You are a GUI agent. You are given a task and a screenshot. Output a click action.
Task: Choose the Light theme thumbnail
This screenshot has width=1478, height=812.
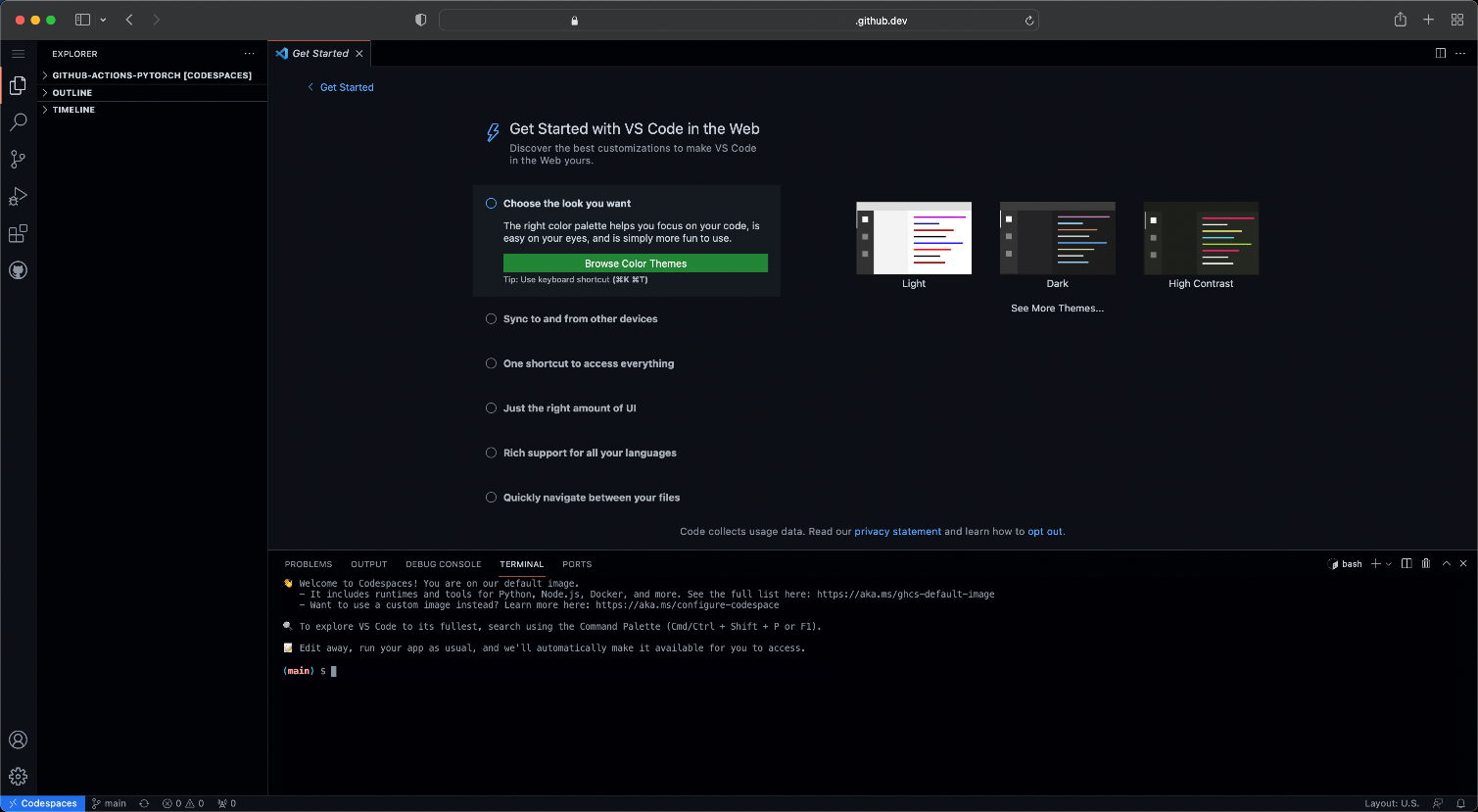tap(914, 238)
